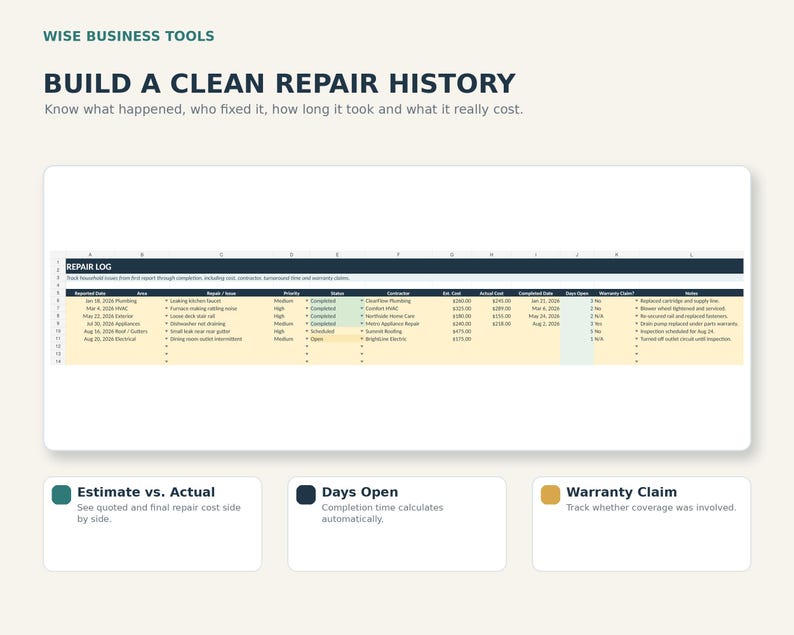The image size is (794, 635).
Task: Select the $218.00 actual cost cell
Action: click(491, 324)
